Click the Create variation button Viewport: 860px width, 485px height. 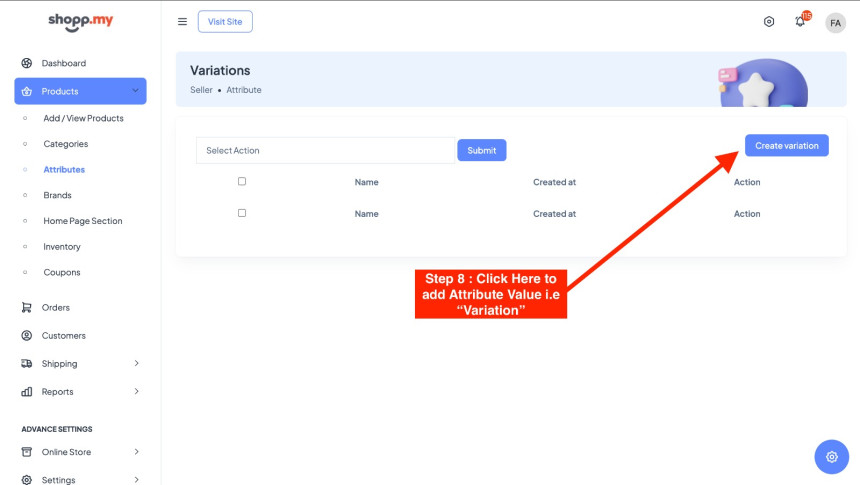786,145
